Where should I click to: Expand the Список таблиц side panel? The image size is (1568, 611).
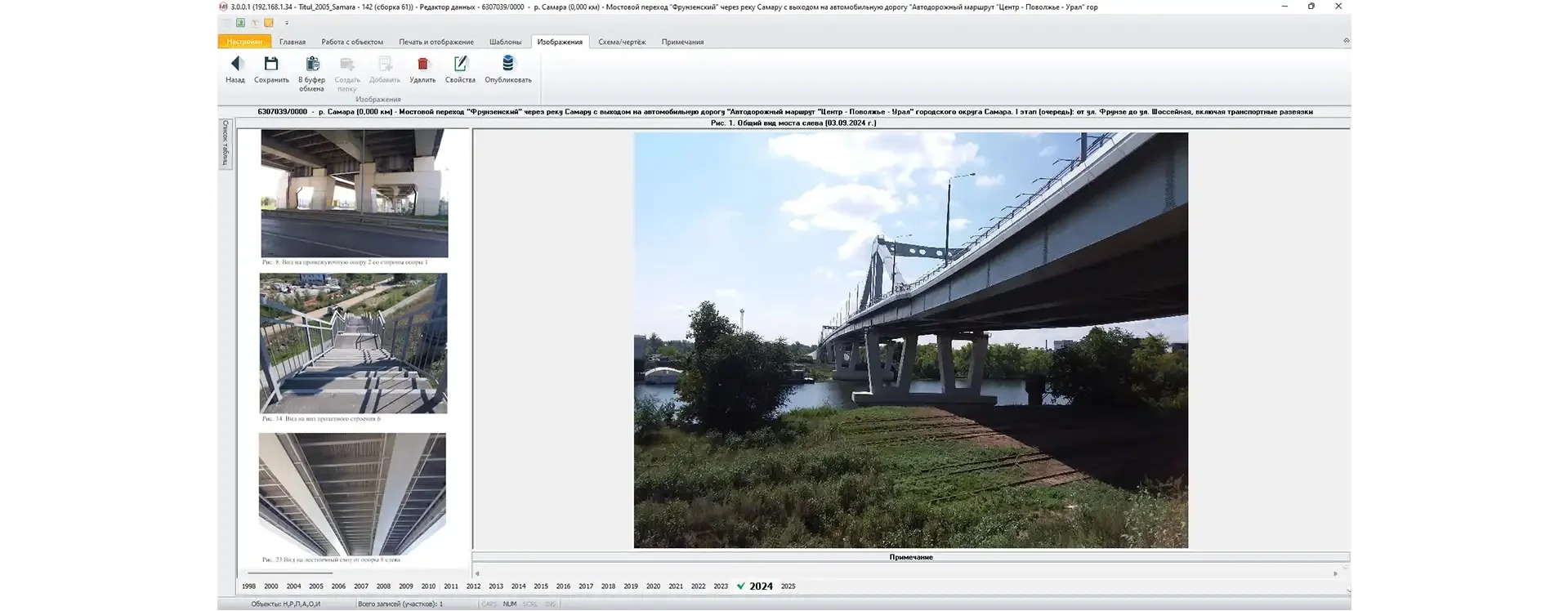pos(226,144)
